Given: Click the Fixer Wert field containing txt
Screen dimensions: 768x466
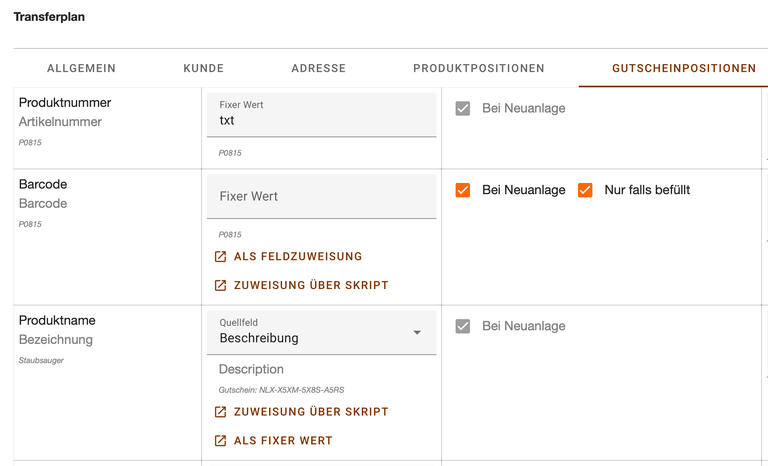Looking at the screenshot, I should pos(321,115).
